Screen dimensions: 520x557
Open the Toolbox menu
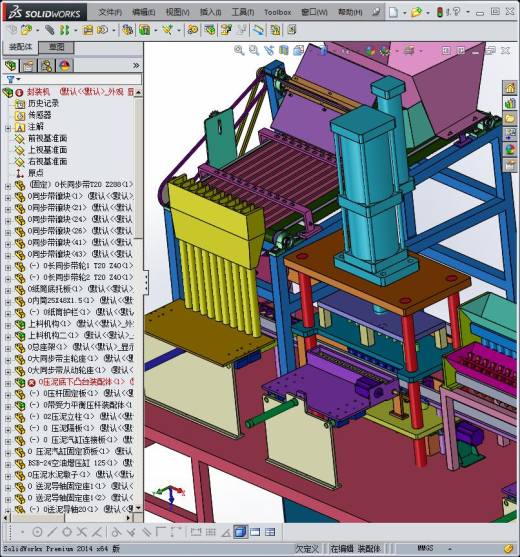[x=277, y=12]
